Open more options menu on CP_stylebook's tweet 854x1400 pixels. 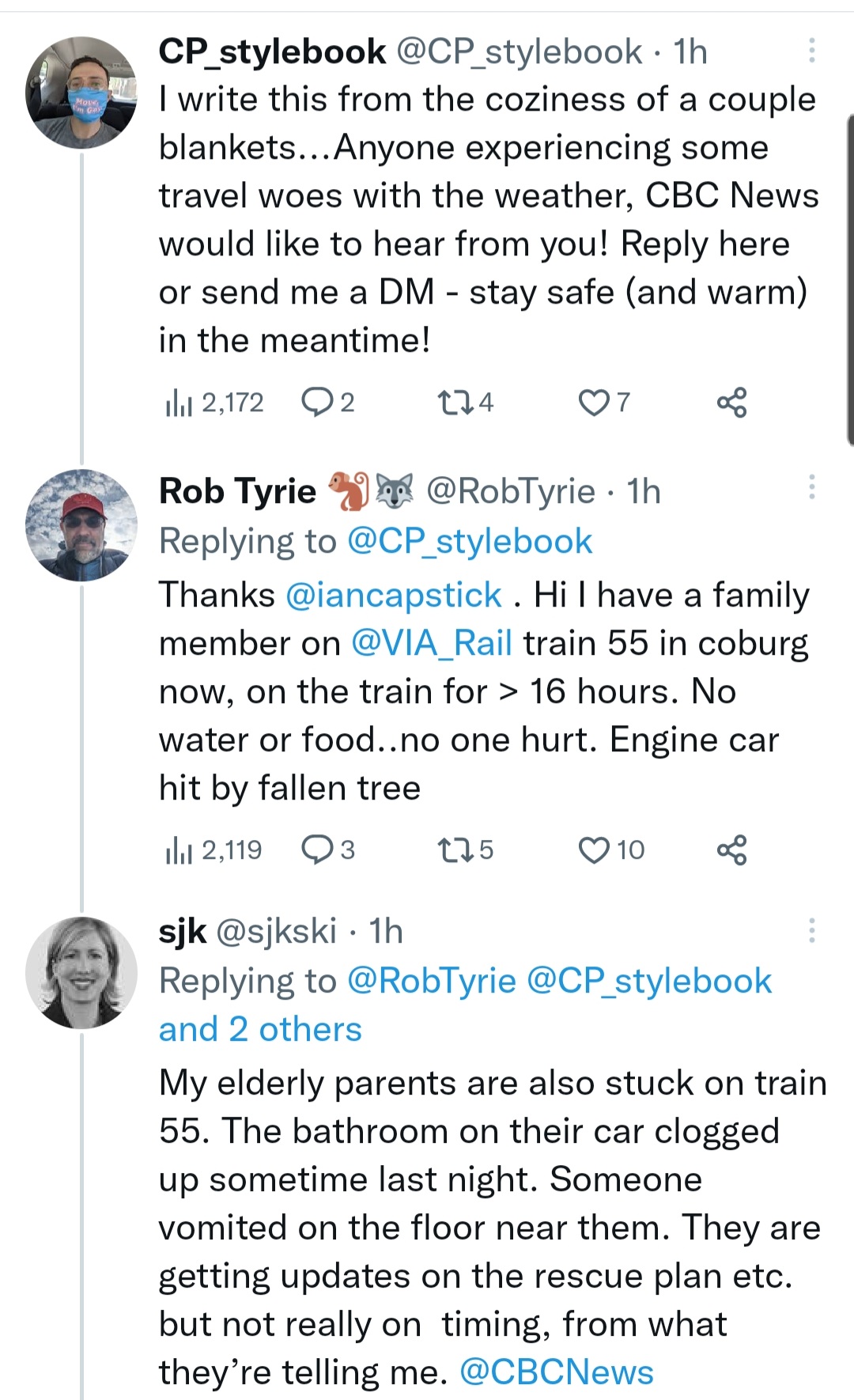pyautogui.click(x=811, y=51)
